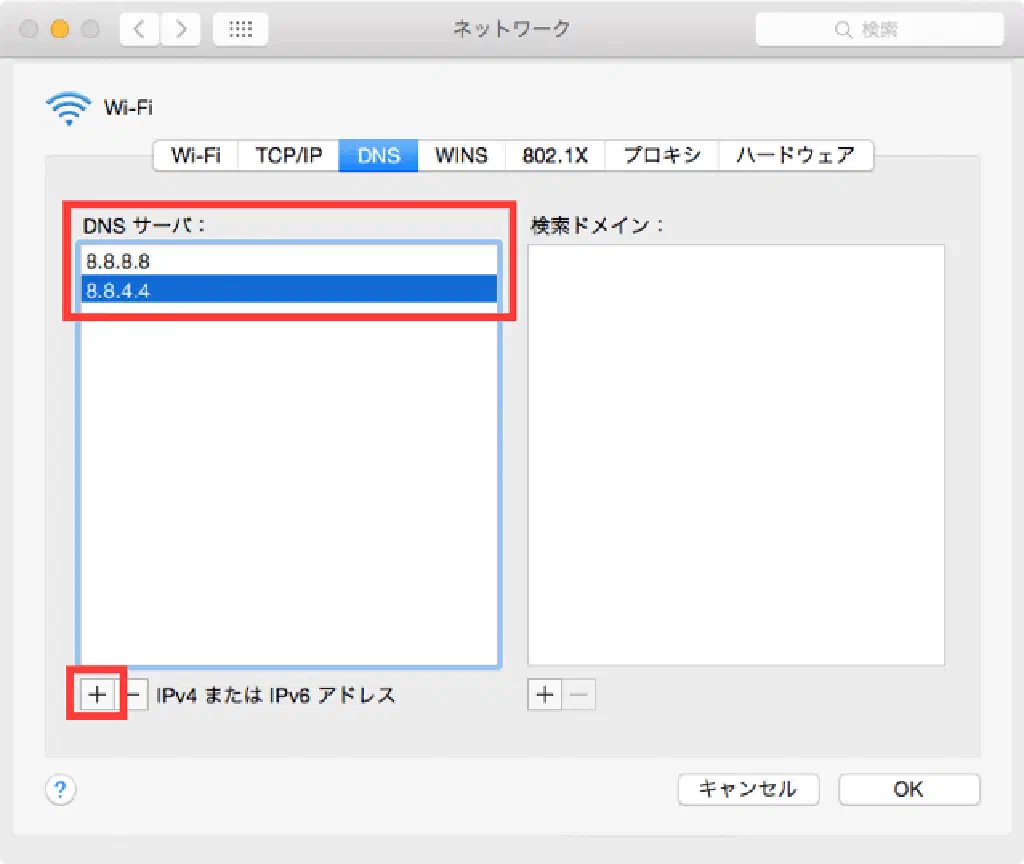
Task: Add a DNS server with plus button
Action: pyautogui.click(x=96, y=695)
